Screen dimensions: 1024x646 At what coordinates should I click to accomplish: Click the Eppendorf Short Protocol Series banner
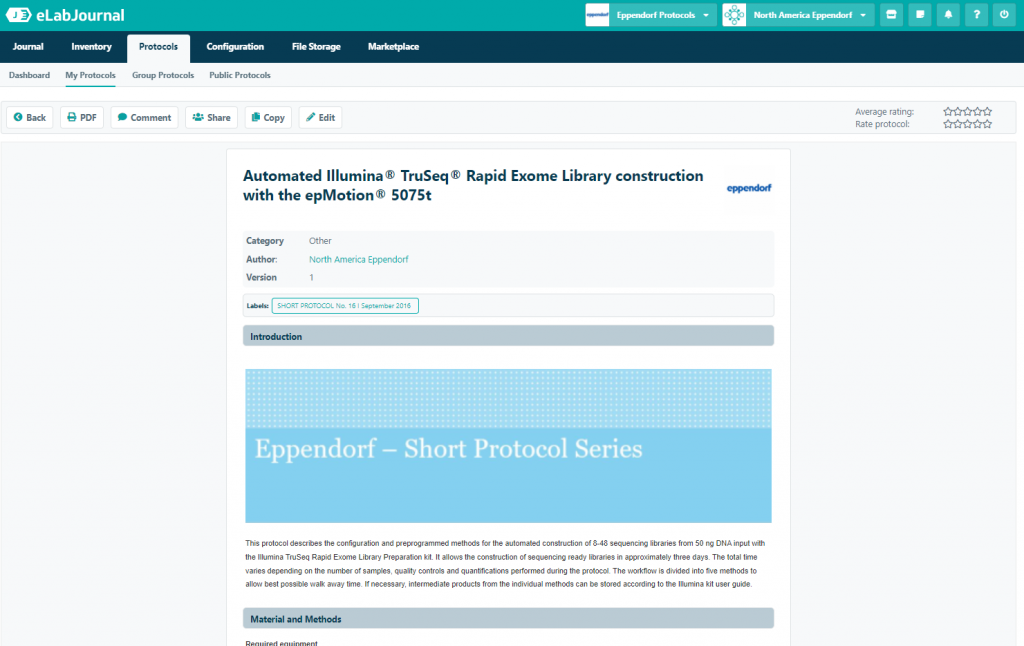tap(508, 446)
